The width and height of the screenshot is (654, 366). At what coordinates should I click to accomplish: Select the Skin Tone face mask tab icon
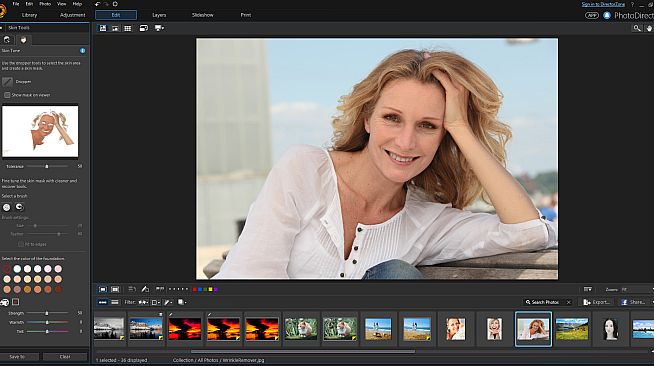(24, 40)
